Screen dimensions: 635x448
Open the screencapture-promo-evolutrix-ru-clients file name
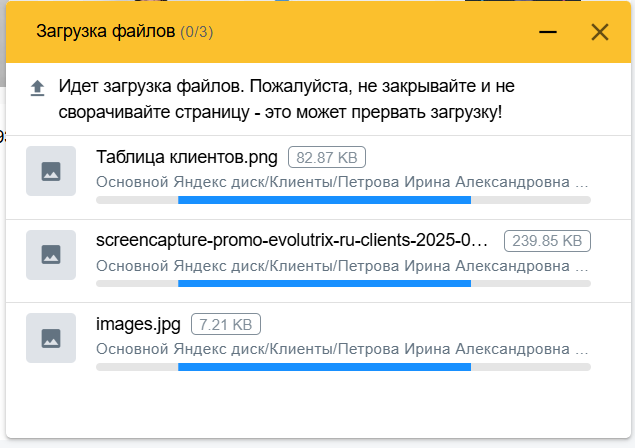292,241
